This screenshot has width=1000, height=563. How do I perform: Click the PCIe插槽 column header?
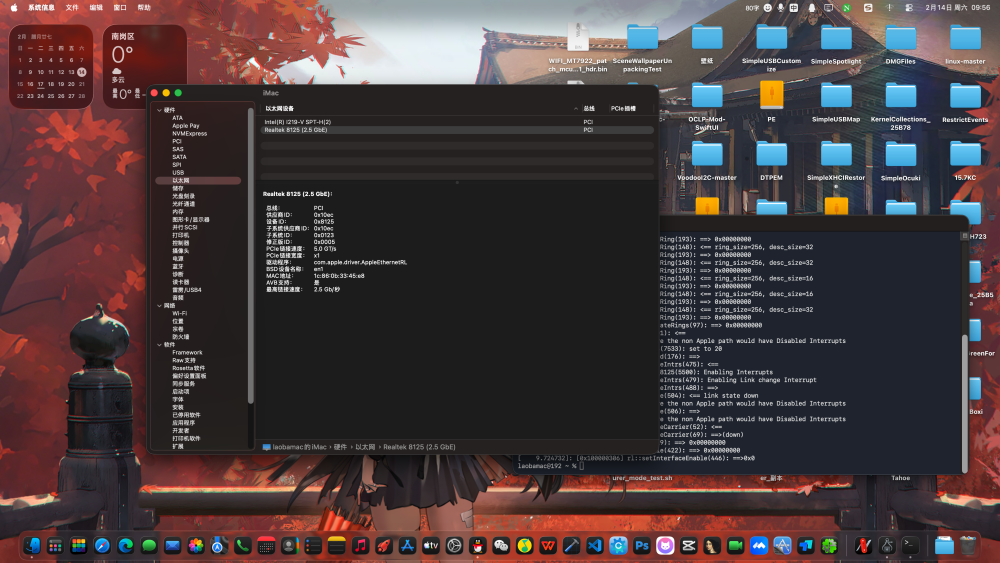pos(623,109)
